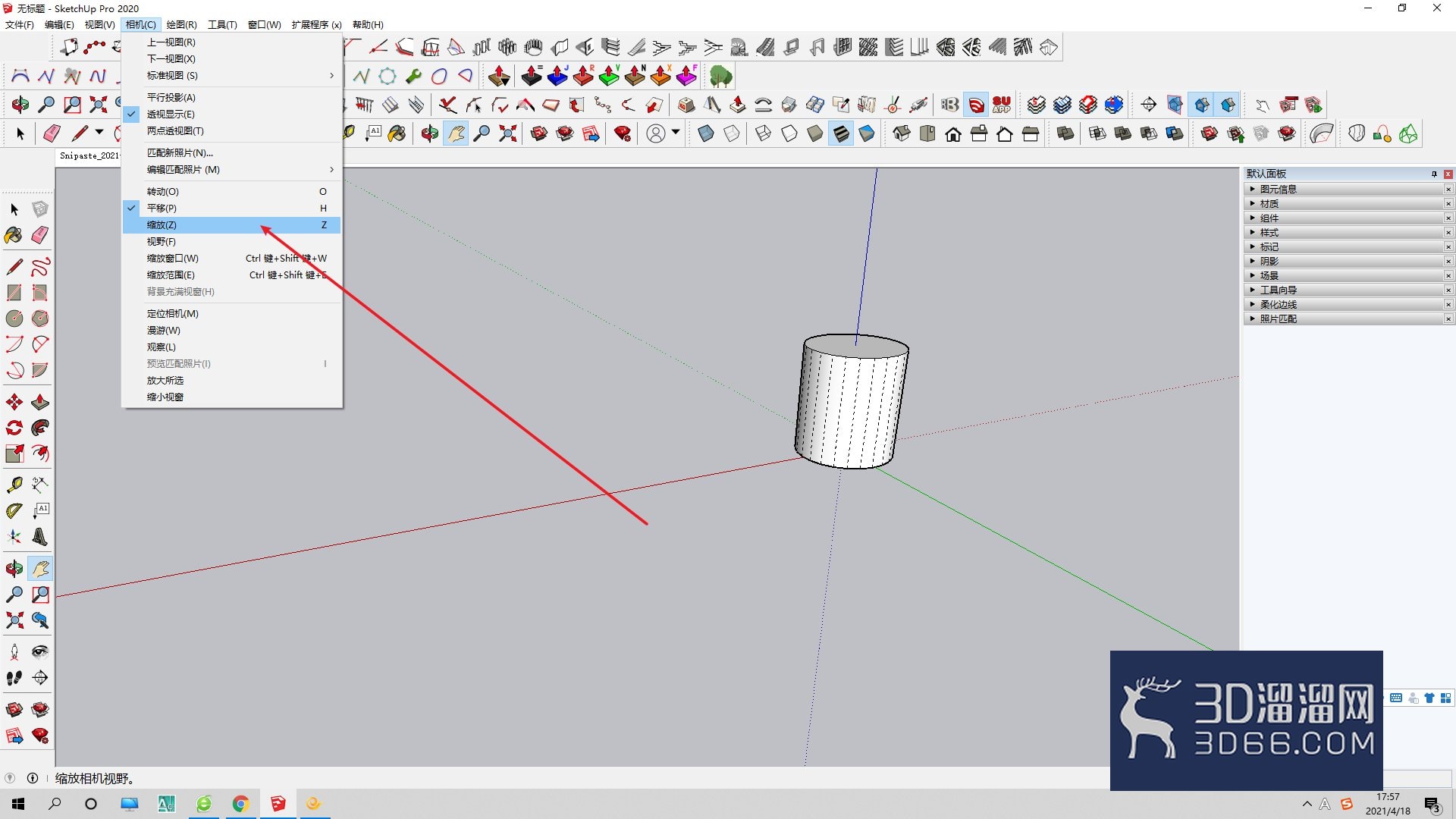The height and width of the screenshot is (819, 1456).
Task: Click the SU APP plugin icon
Action: click(x=1002, y=105)
